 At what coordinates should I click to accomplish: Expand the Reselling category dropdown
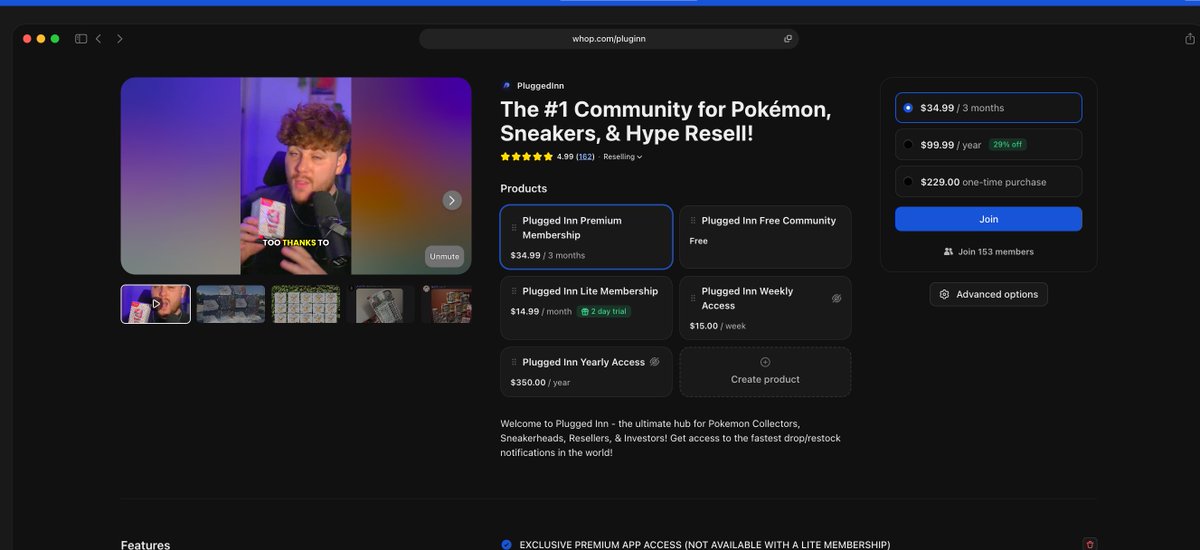(622, 157)
